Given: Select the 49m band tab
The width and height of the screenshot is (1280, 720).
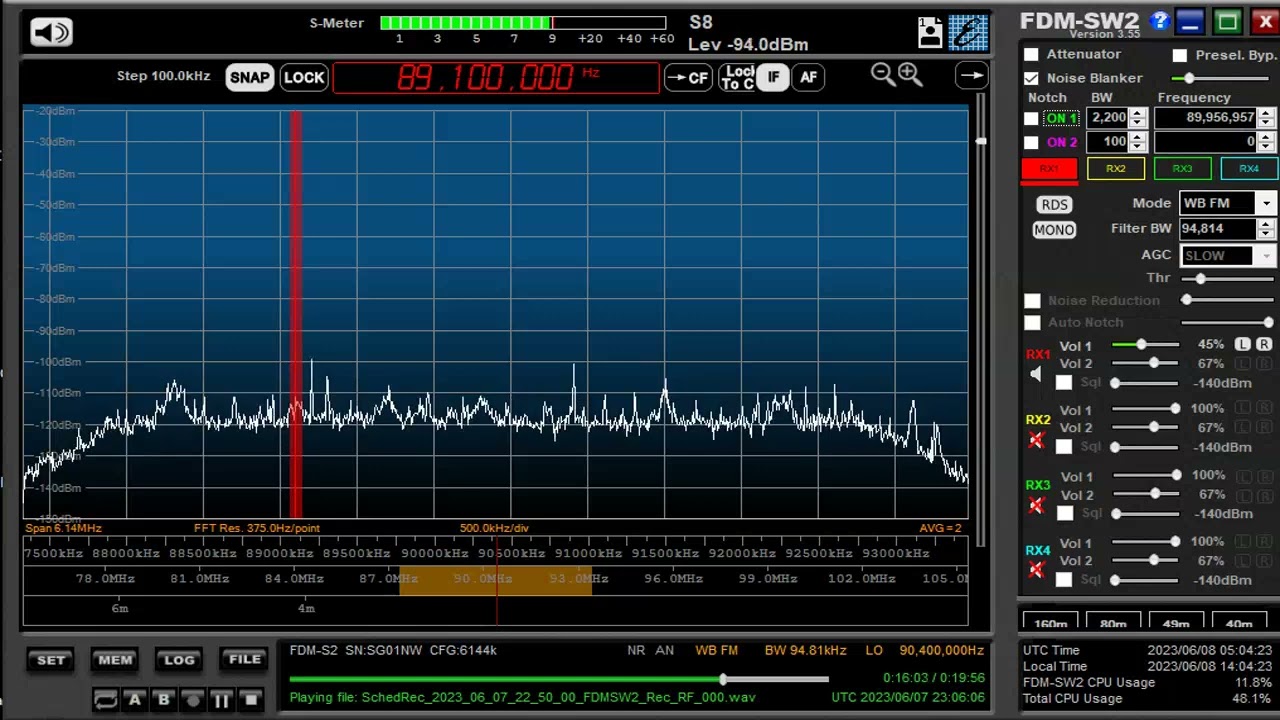Looking at the screenshot, I should coord(1176,622).
